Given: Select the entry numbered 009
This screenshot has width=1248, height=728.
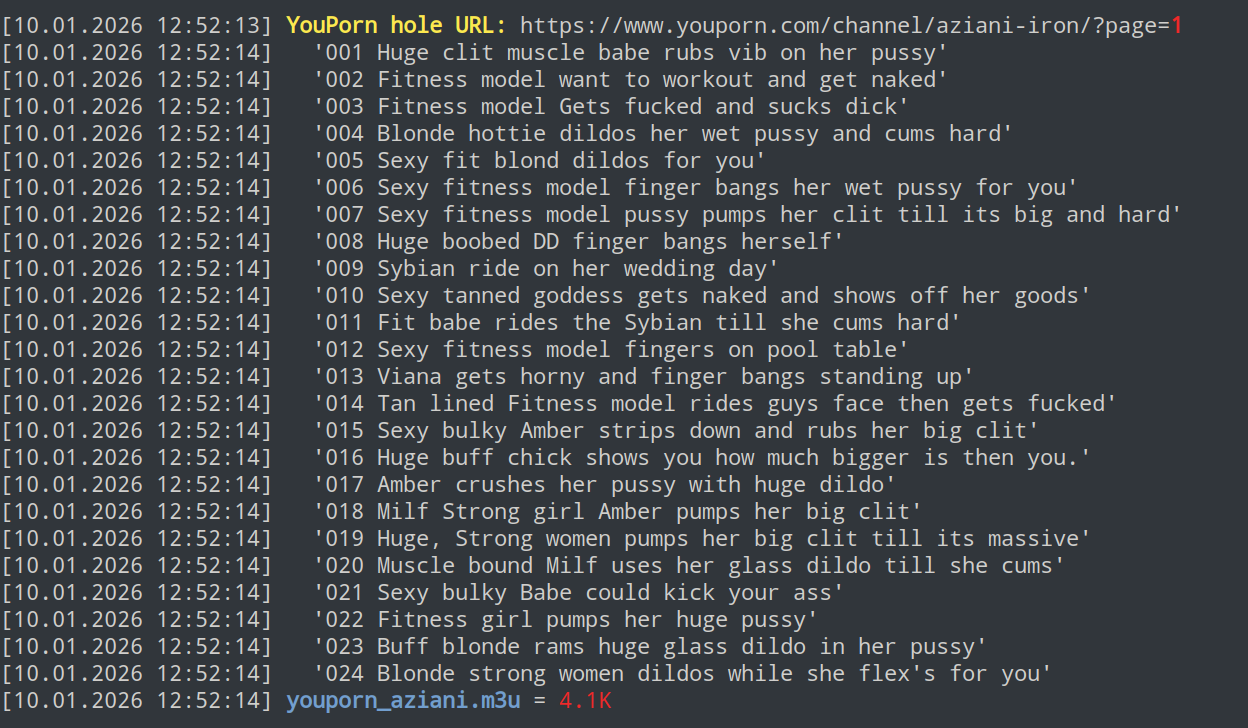Looking at the screenshot, I should click(546, 268).
